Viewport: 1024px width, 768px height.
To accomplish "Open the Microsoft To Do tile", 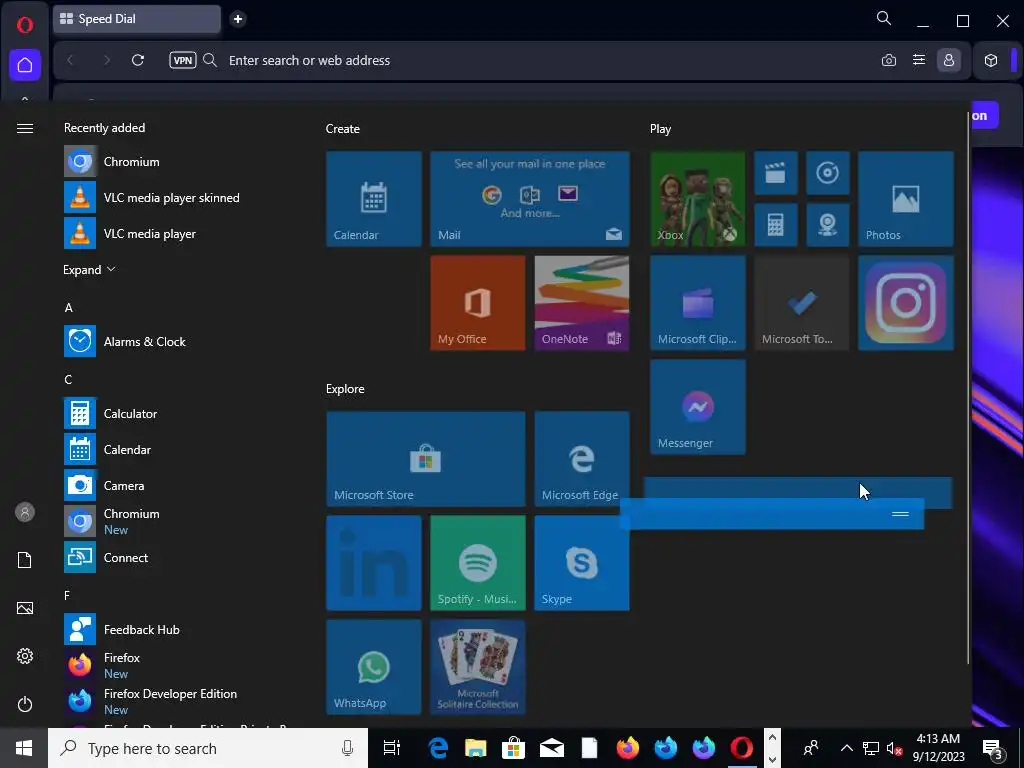I will 802,303.
